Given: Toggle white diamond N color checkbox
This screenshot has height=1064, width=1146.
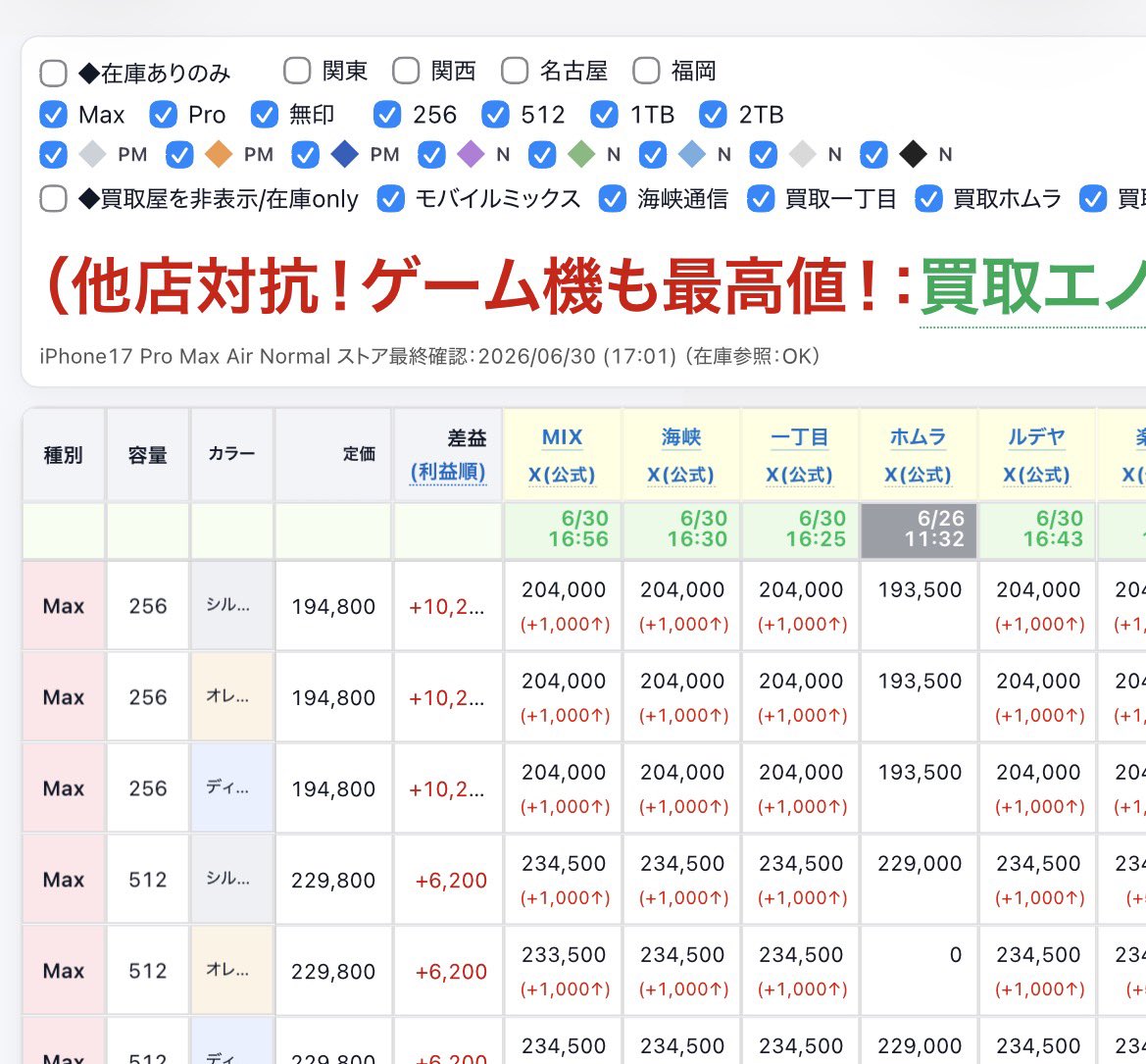Looking at the screenshot, I should click(763, 155).
